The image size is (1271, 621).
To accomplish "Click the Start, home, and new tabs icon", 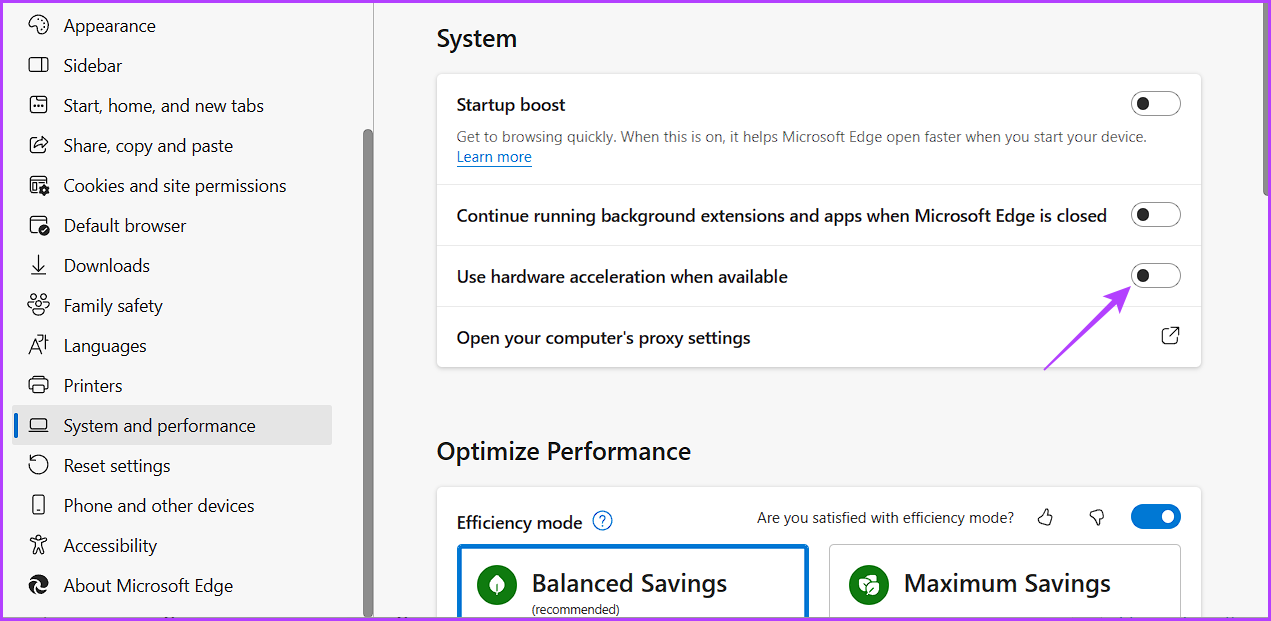I will pyautogui.click(x=39, y=105).
